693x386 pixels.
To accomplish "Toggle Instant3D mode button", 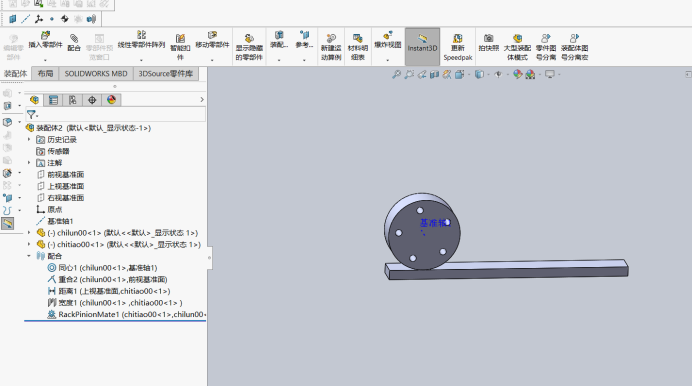I will [423, 46].
